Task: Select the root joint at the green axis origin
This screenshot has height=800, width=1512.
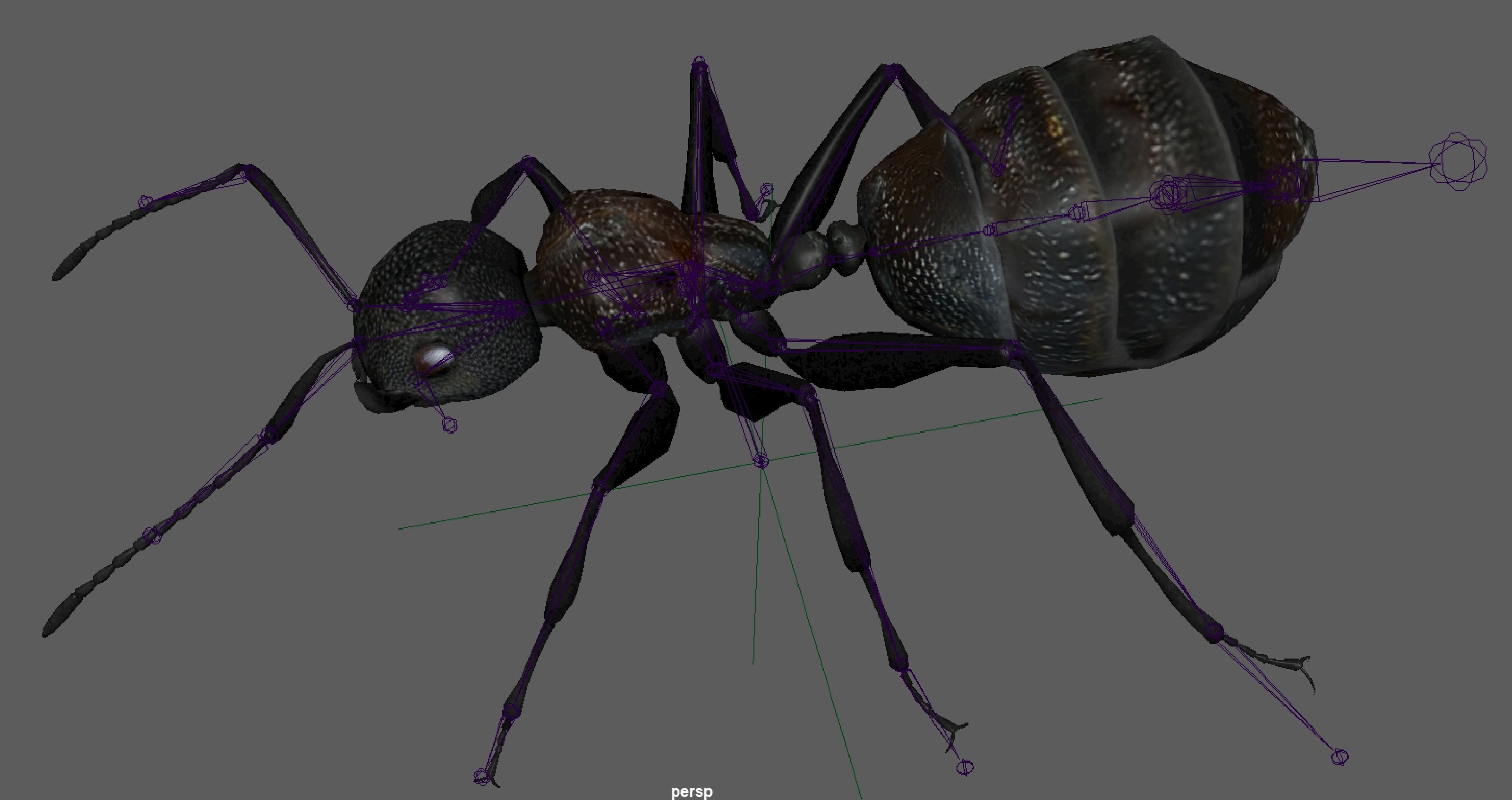Action: (761, 461)
